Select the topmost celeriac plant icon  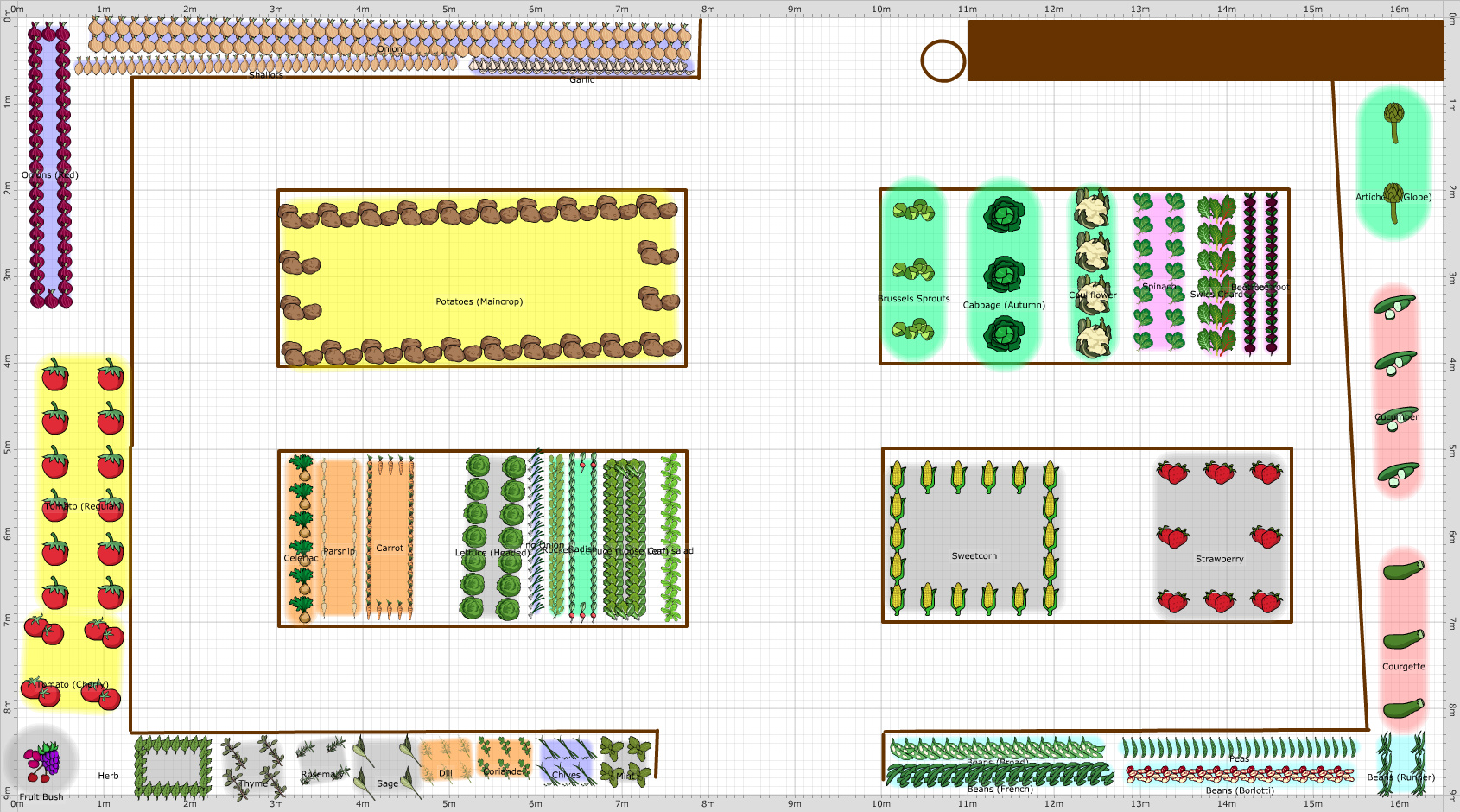point(301,469)
